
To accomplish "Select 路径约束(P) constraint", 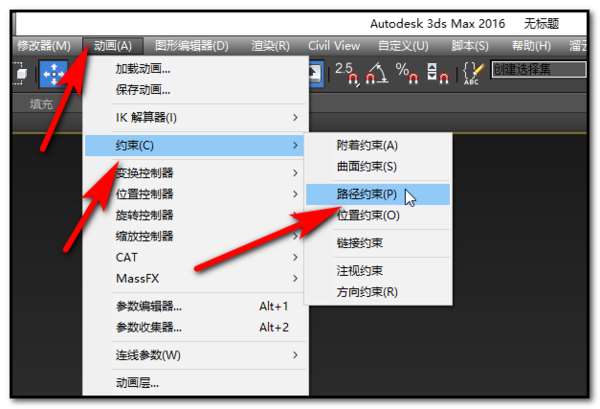I will [378, 194].
